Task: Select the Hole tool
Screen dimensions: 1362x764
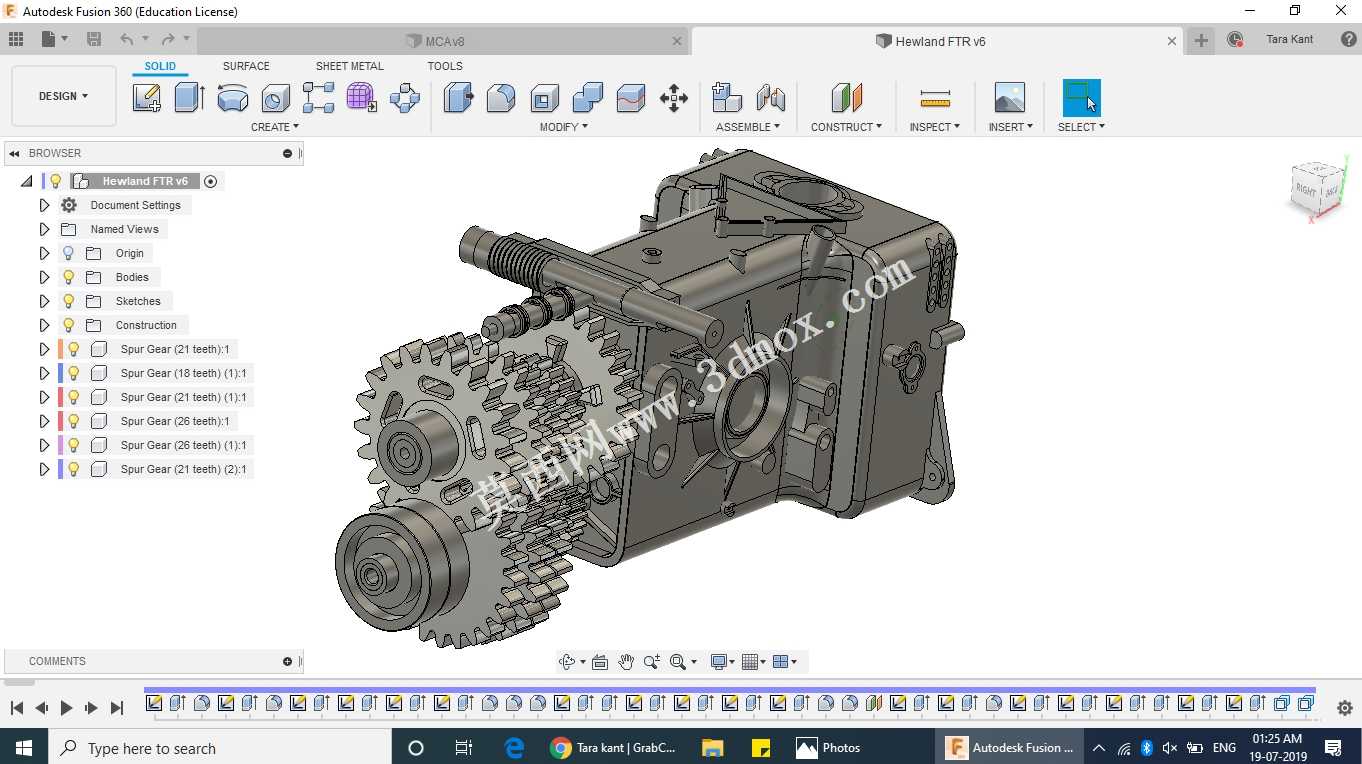Action: click(275, 98)
